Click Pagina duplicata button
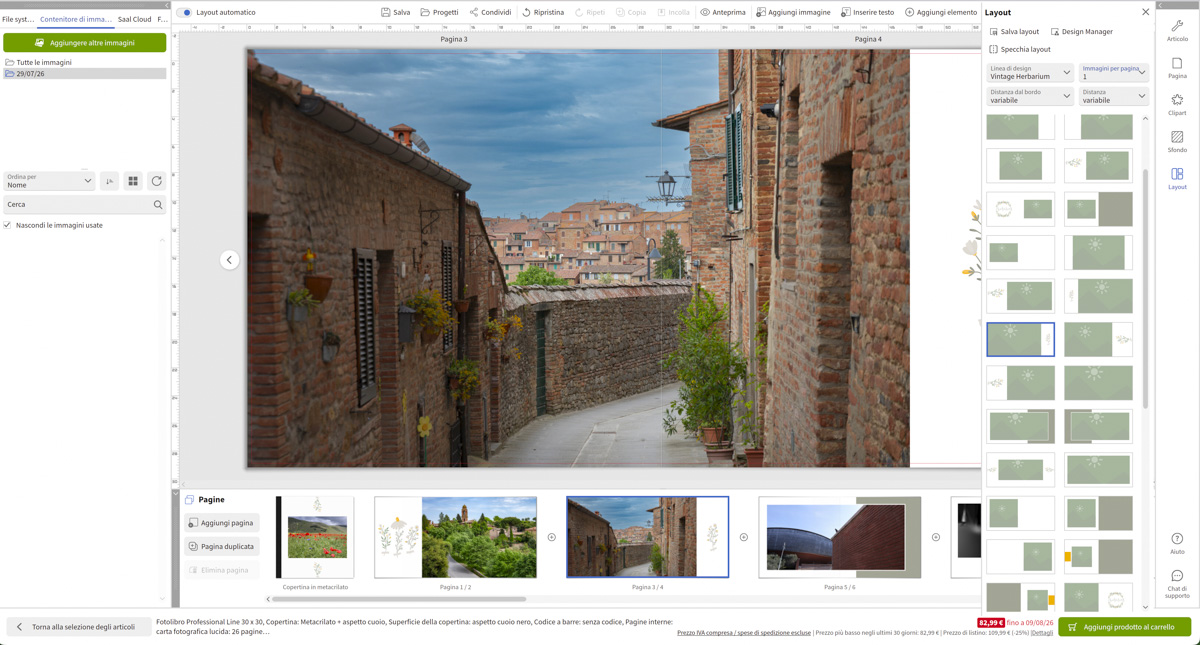 tap(221, 546)
